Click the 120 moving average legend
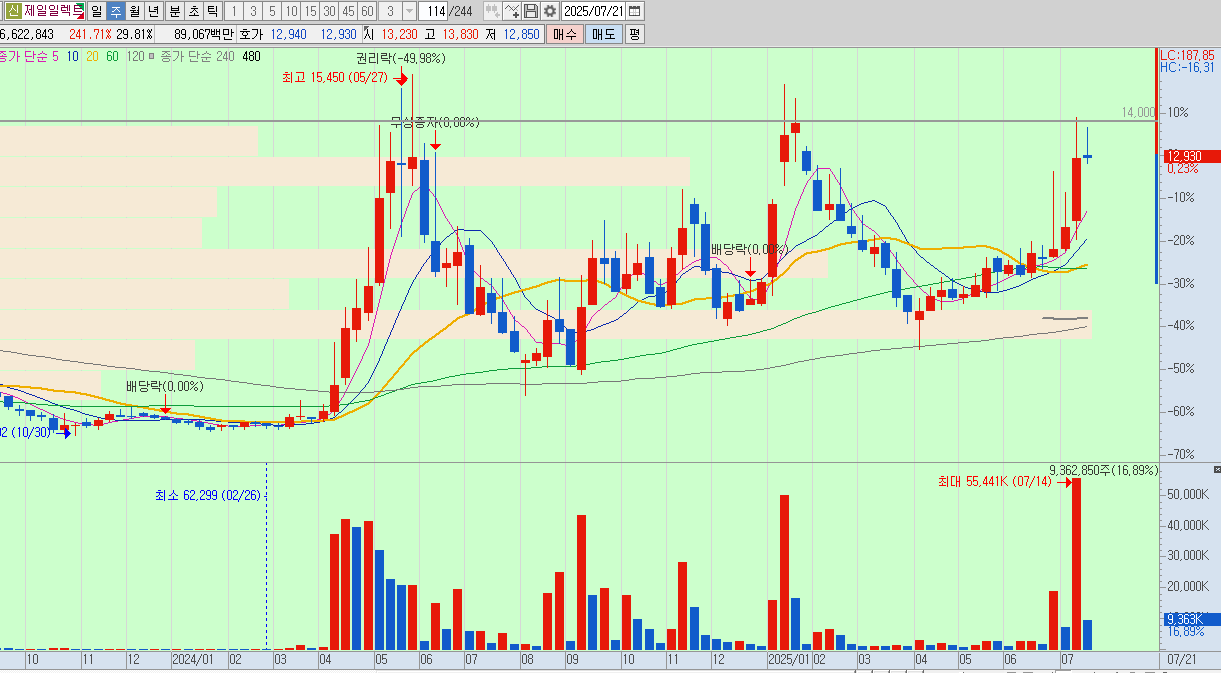1221x673 pixels. coord(136,56)
